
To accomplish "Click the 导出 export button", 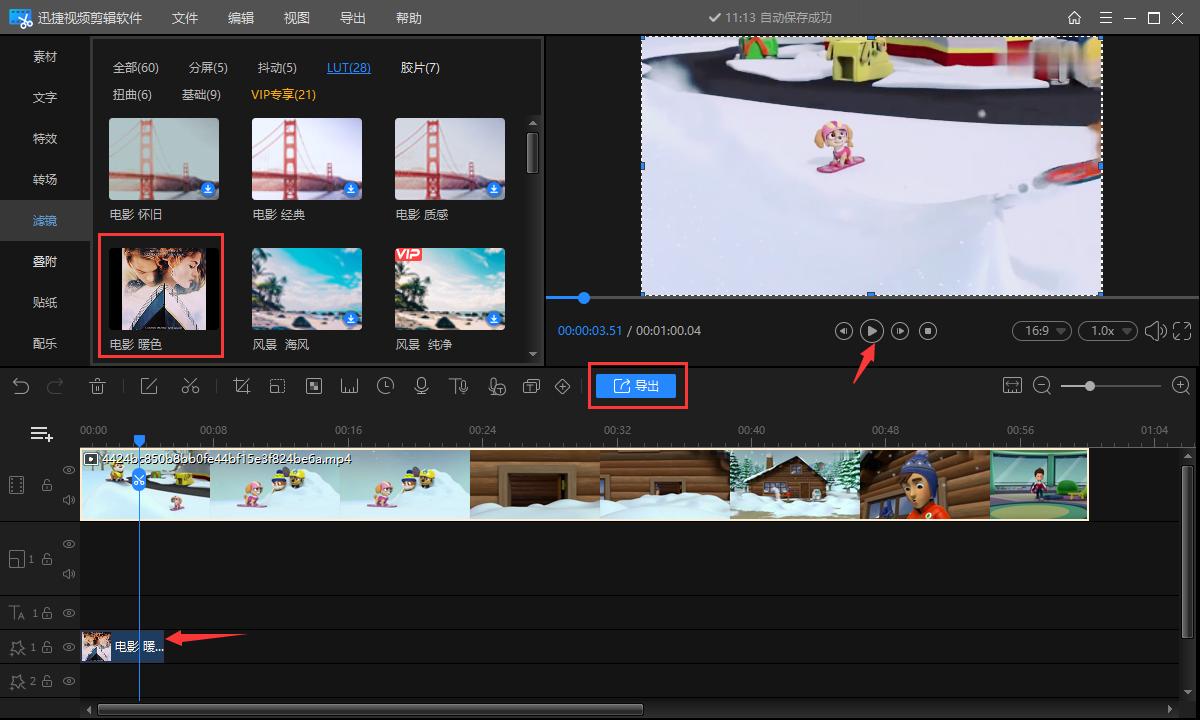I will tap(636, 386).
